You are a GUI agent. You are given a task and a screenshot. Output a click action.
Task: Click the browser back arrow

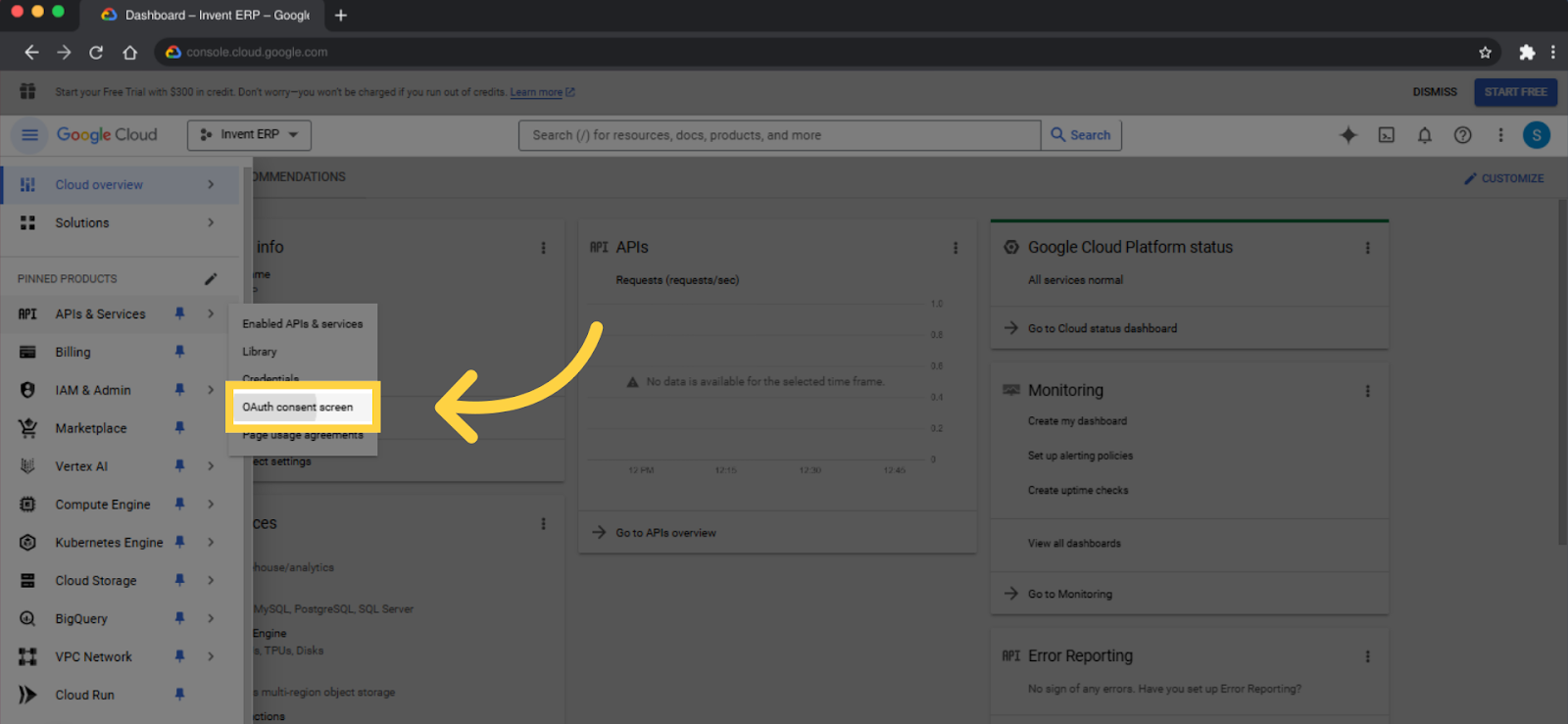pyautogui.click(x=31, y=52)
